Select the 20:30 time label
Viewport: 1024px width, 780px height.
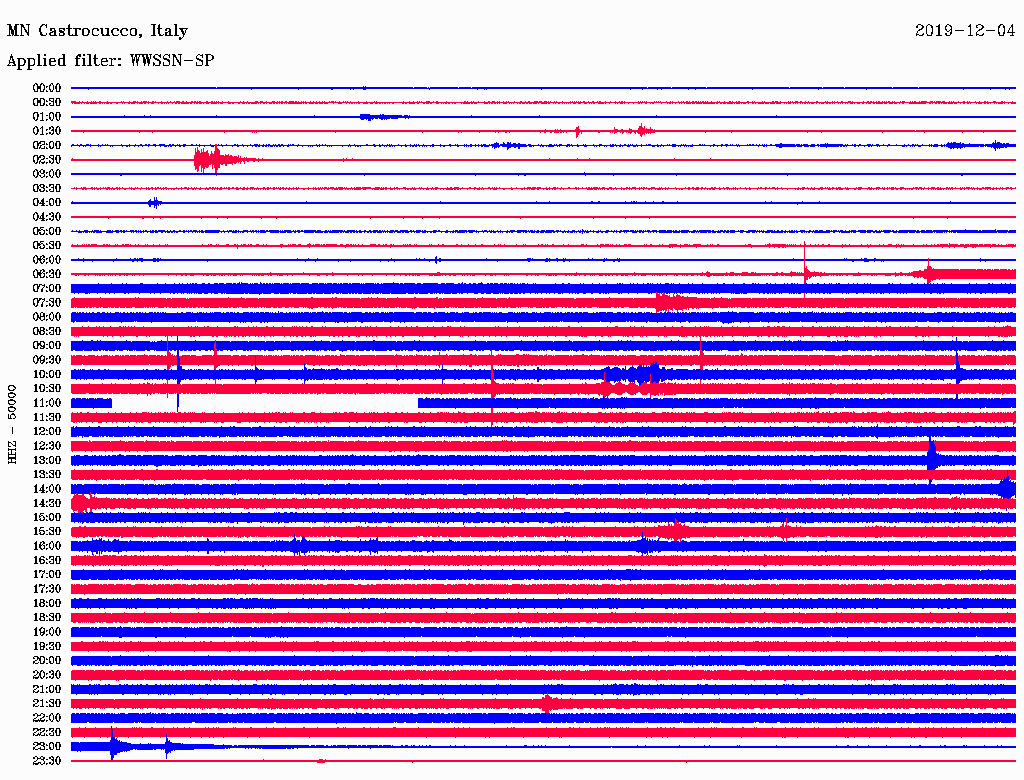47,675
